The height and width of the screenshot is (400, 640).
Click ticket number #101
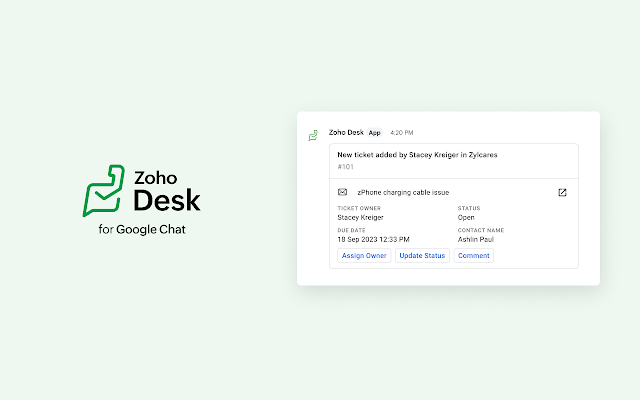[345, 167]
